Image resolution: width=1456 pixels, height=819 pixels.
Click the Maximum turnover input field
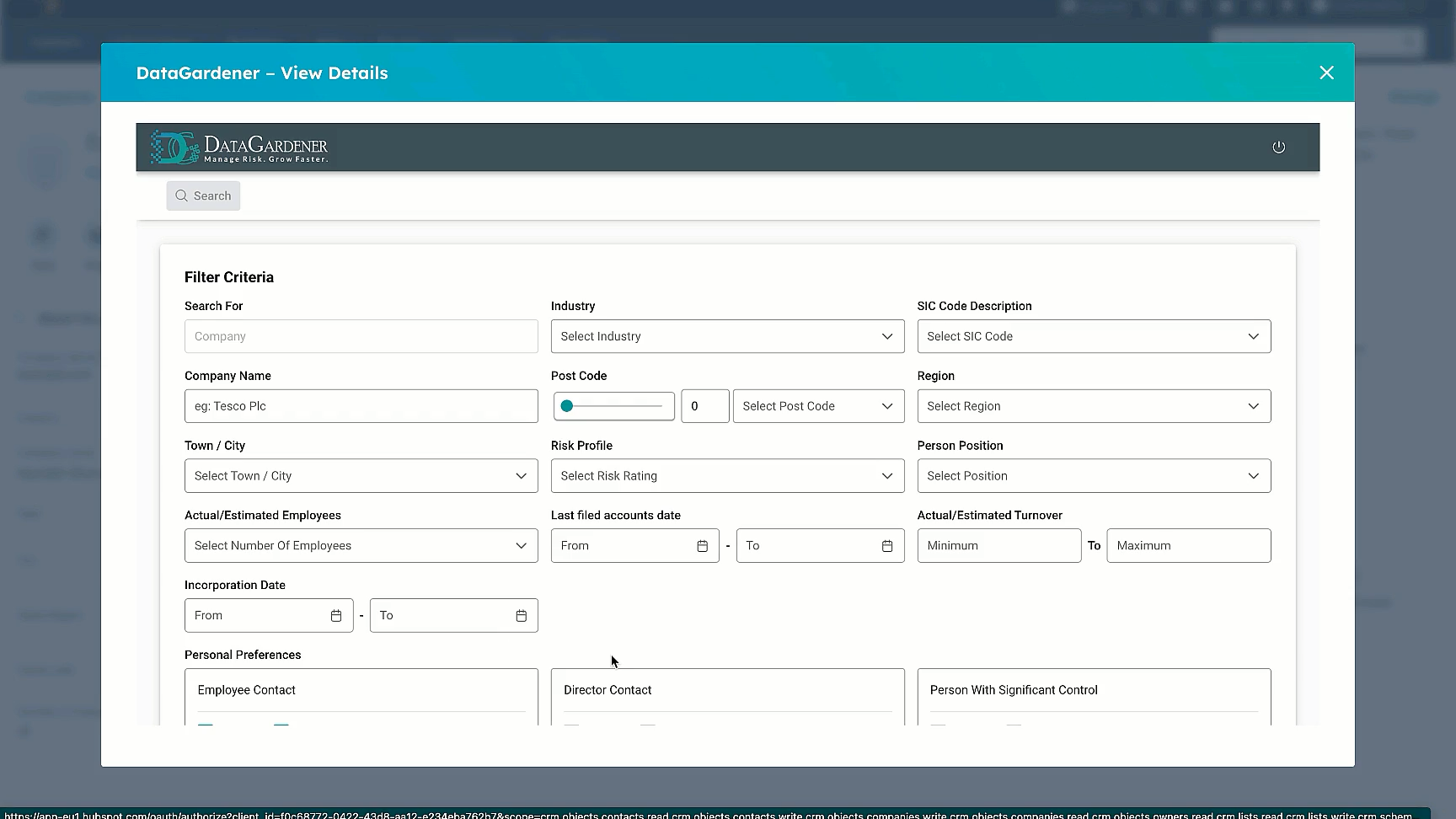point(1188,546)
